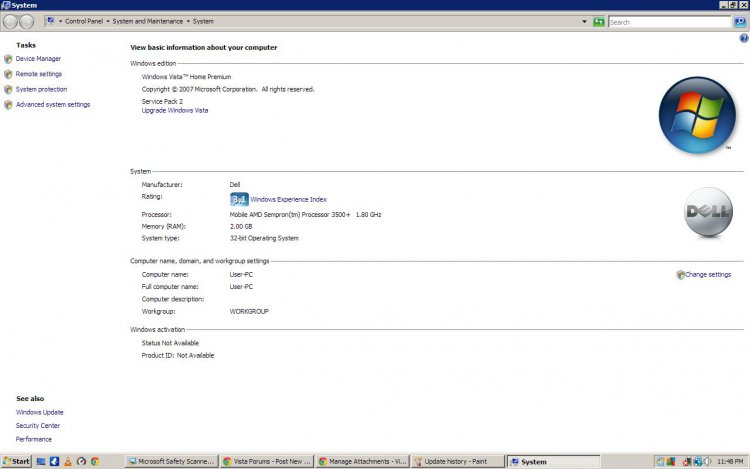
Task: Click the System taskbar button
Action: click(x=553, y=461)
